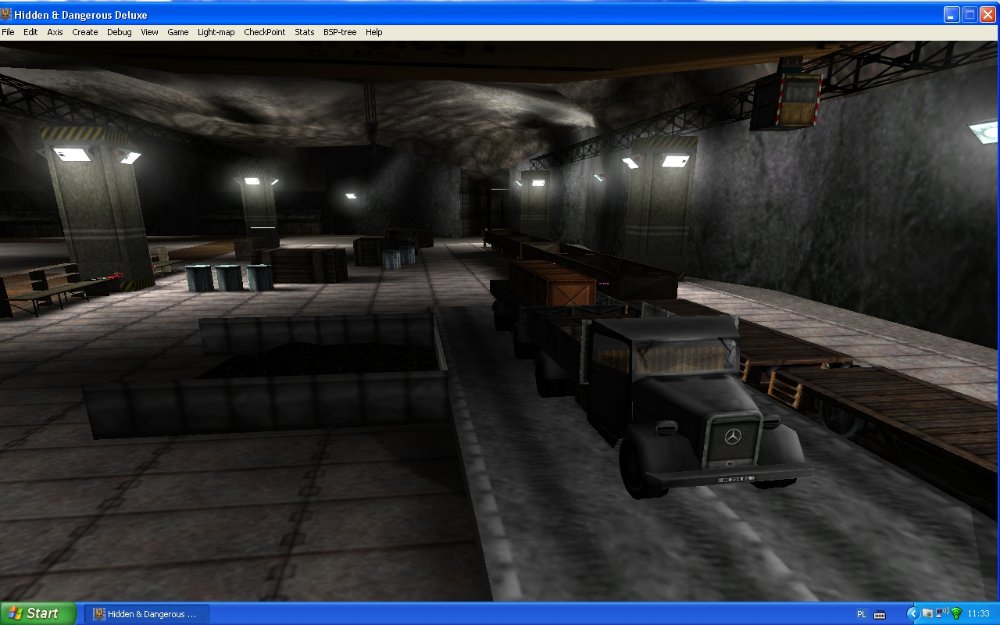Viewport: 1000px width, 625px height.
Task: Select Hidden & Dangerous taskbar button
Action: point(147,614)
